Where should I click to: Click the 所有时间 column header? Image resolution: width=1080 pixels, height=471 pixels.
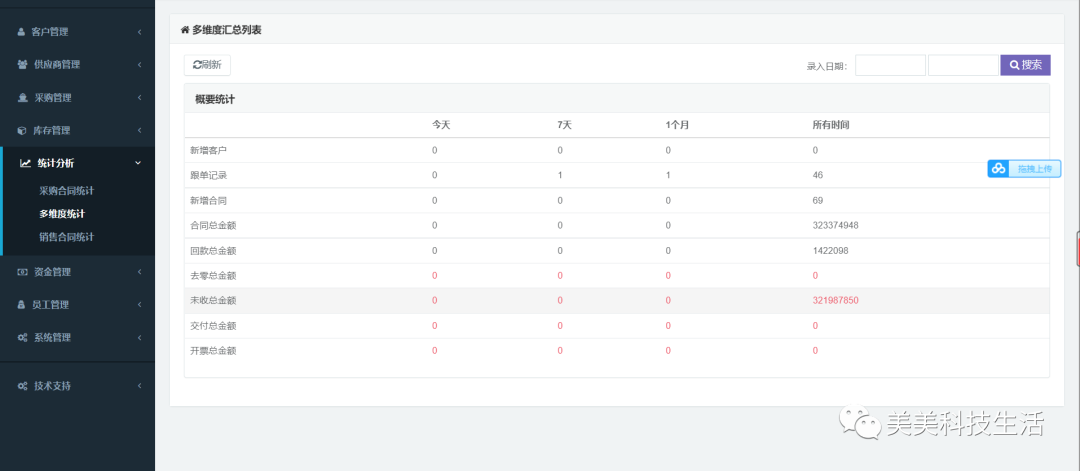[831, 125]
